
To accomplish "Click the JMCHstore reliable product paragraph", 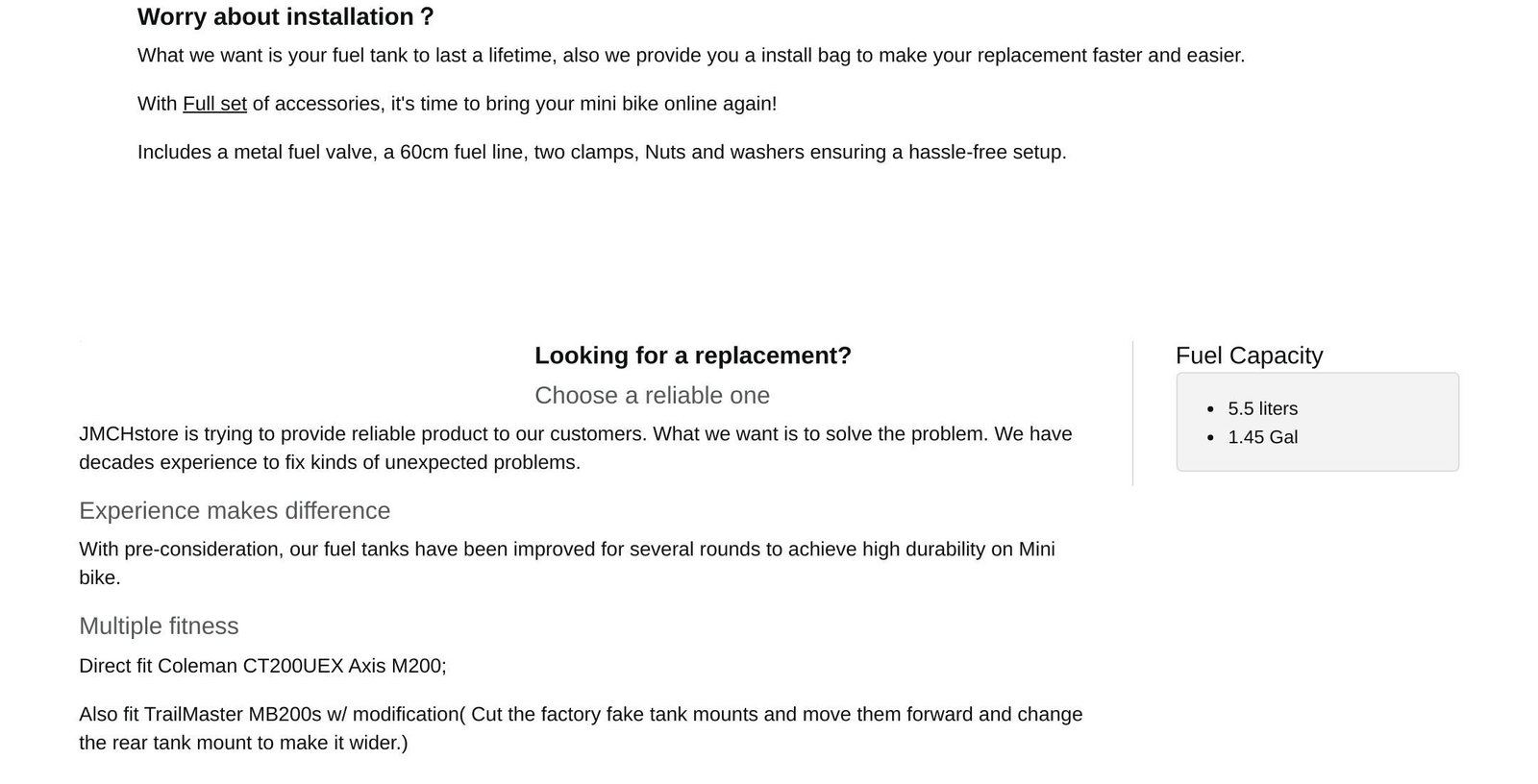I will coord(575,448).
